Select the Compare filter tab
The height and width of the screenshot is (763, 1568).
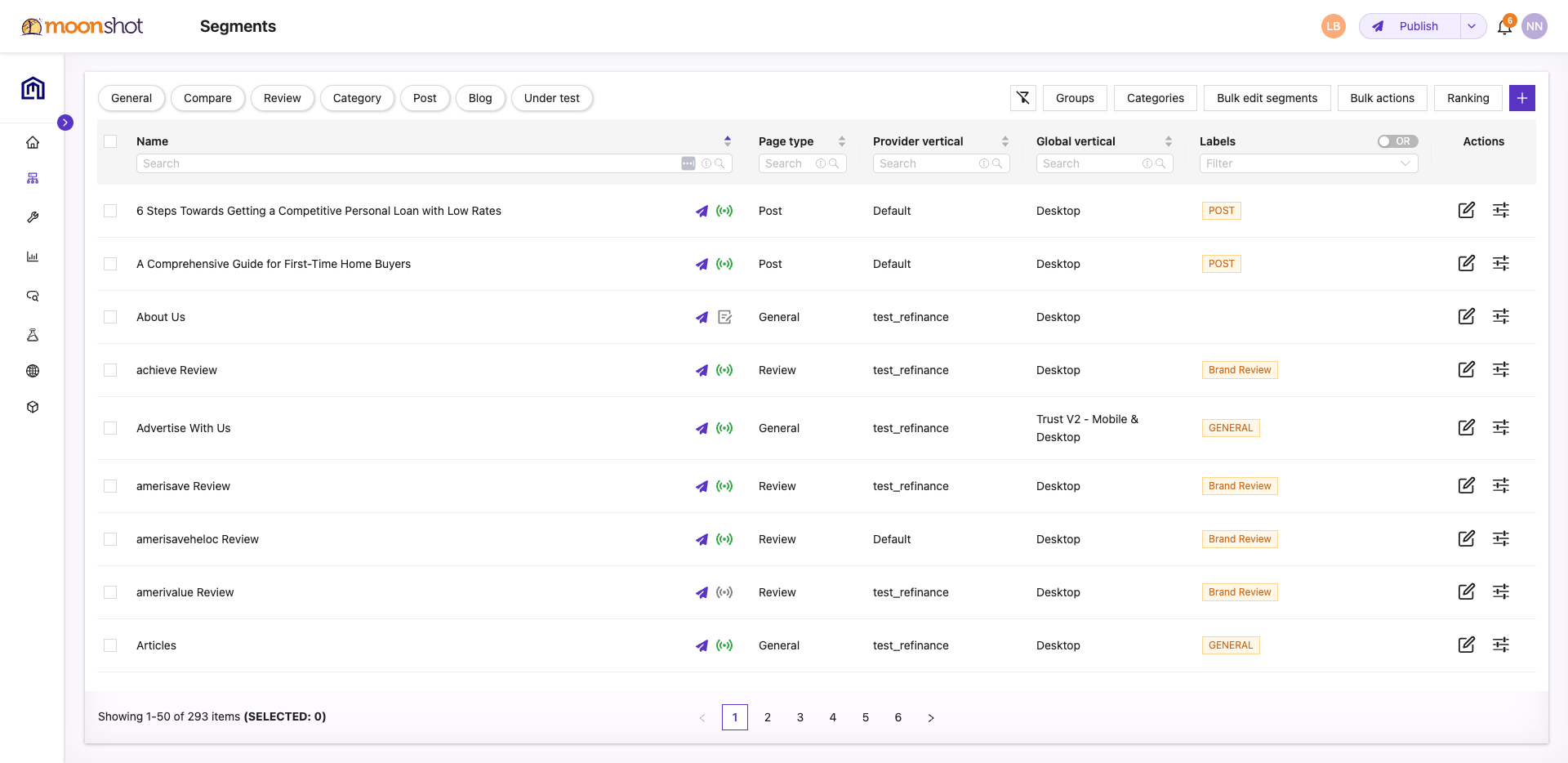[207, 98]
